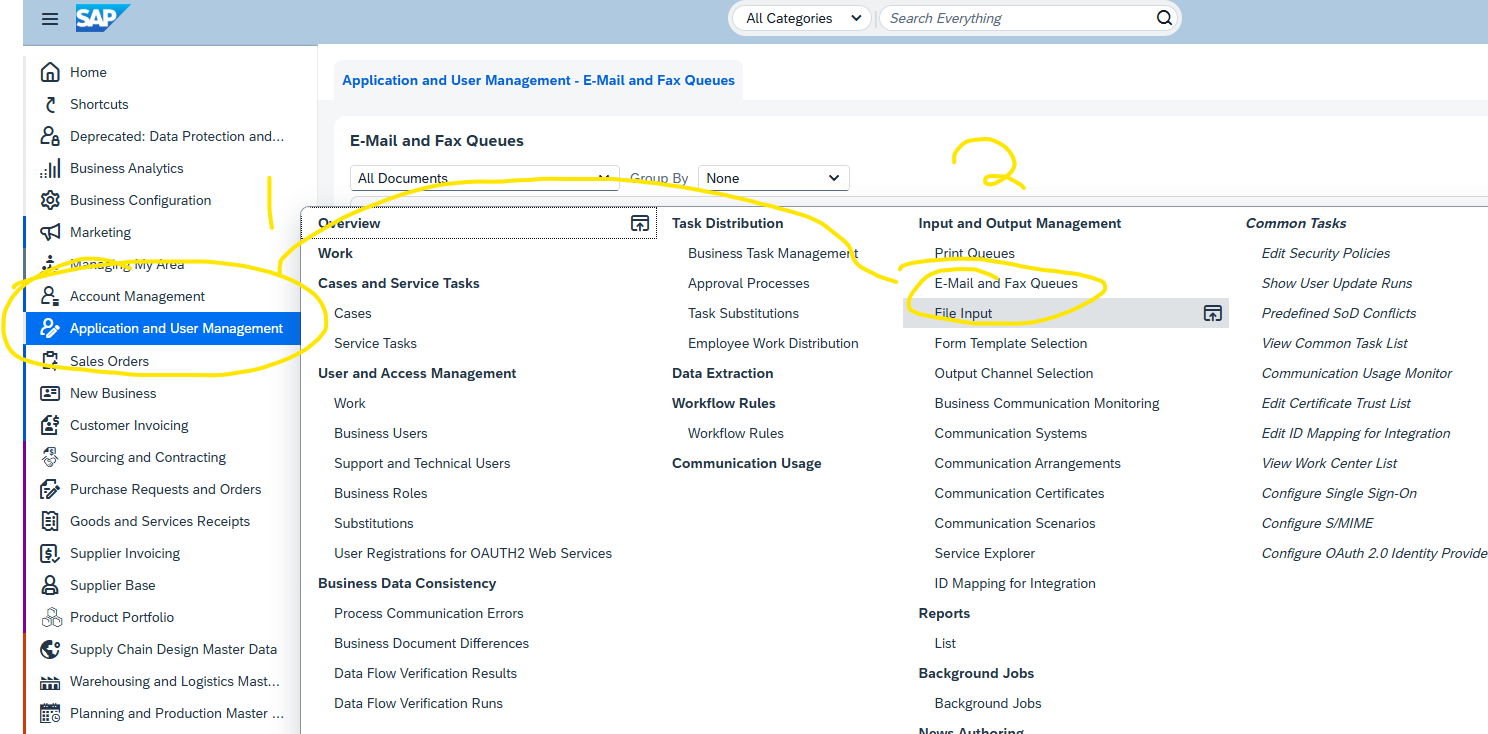Click the Sourcing and Contracting handshake icon
The width and height of the screenshot is (1488, 734).
point(50,457)
